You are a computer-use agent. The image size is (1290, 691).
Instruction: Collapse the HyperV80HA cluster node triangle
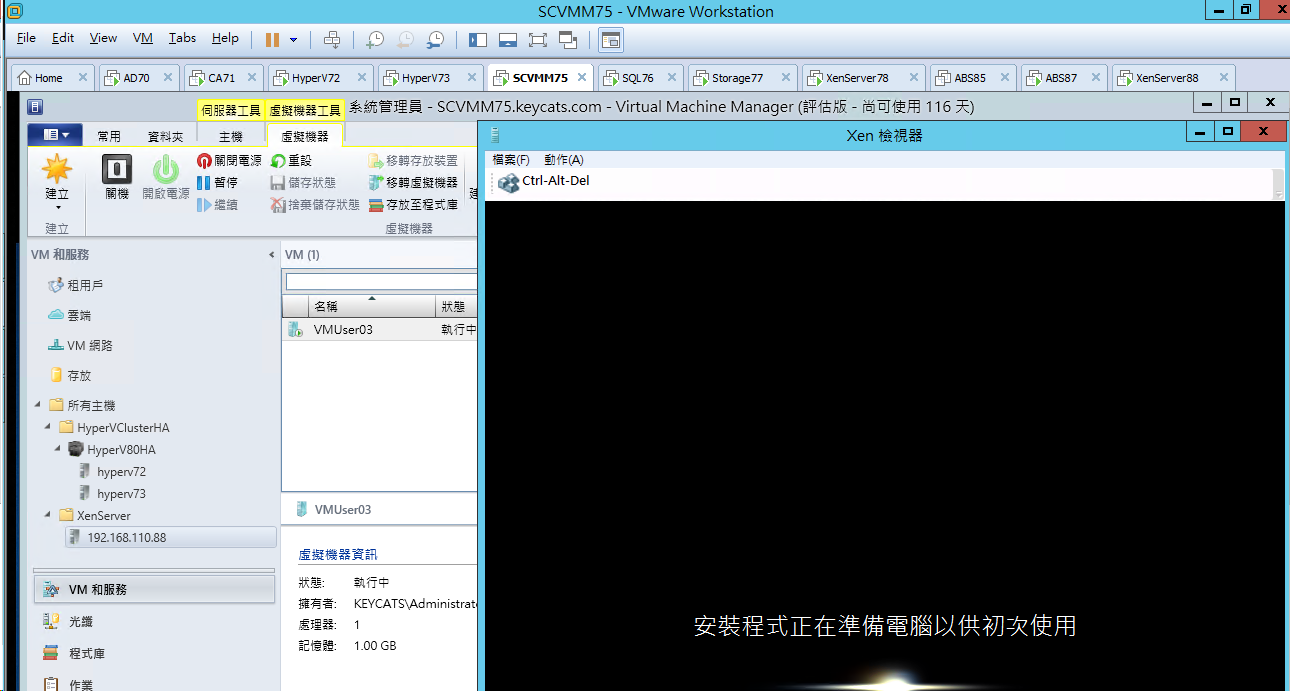pos(58,449)
